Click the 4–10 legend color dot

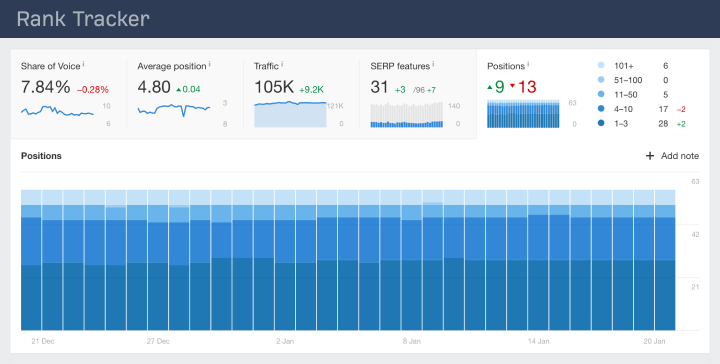(x=601, y=109)
